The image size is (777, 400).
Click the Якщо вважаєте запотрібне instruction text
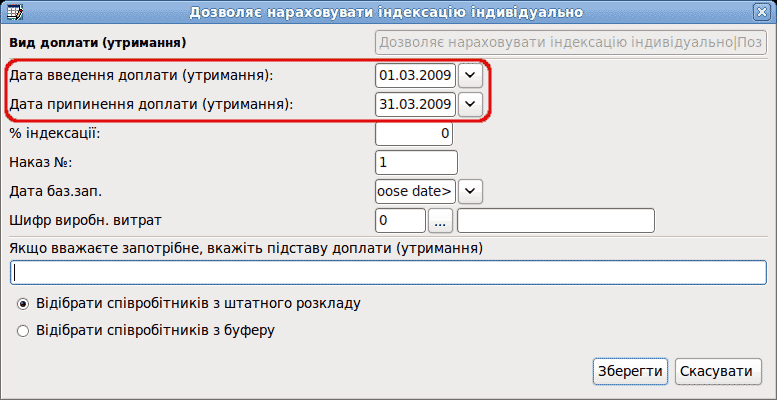coord(246,249)
